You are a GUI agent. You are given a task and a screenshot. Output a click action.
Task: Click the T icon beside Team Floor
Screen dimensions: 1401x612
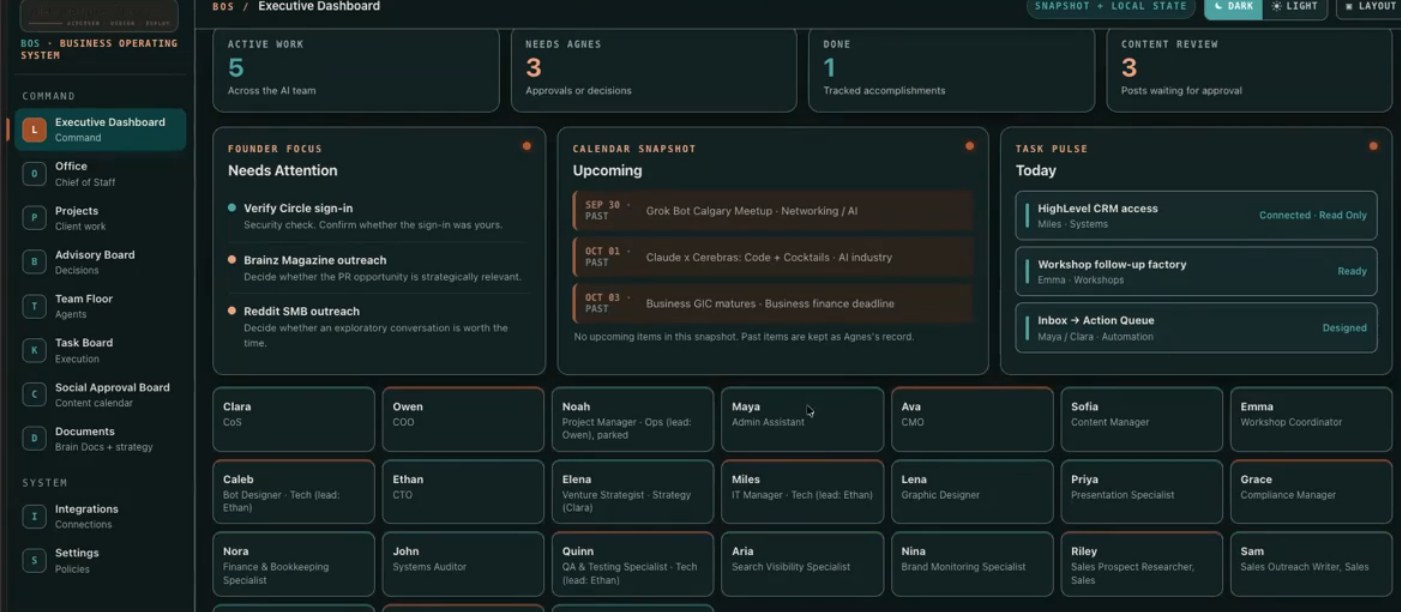pos(35,306)
